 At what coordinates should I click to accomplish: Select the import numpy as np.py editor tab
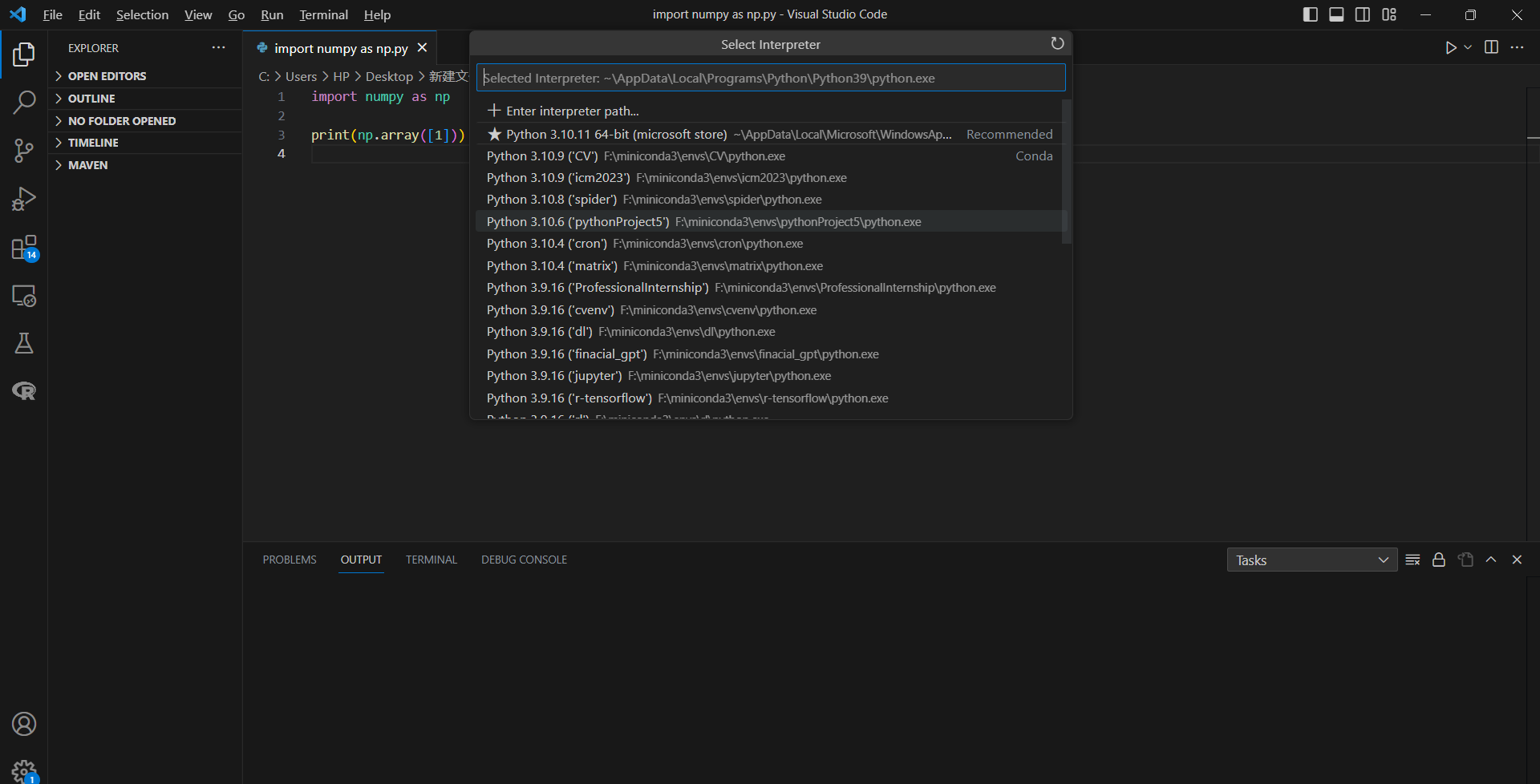pyautogui.click(x=341, y=48)
